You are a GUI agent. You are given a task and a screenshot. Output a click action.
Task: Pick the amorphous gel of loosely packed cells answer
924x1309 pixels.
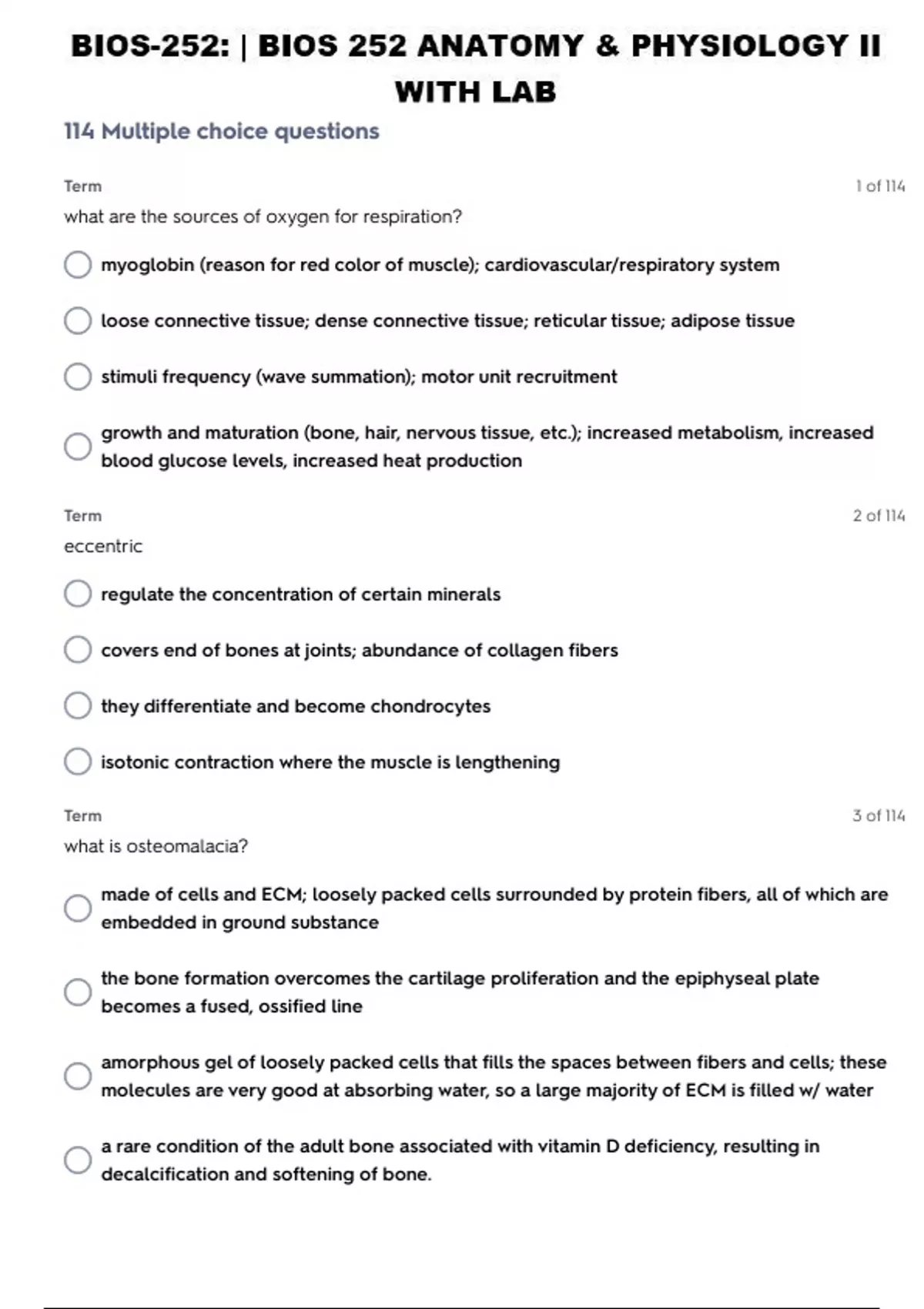78,1076
